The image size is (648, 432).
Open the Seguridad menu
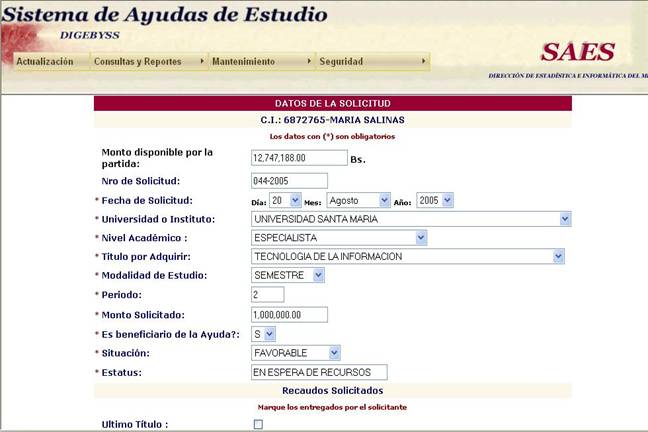(373, 61)
